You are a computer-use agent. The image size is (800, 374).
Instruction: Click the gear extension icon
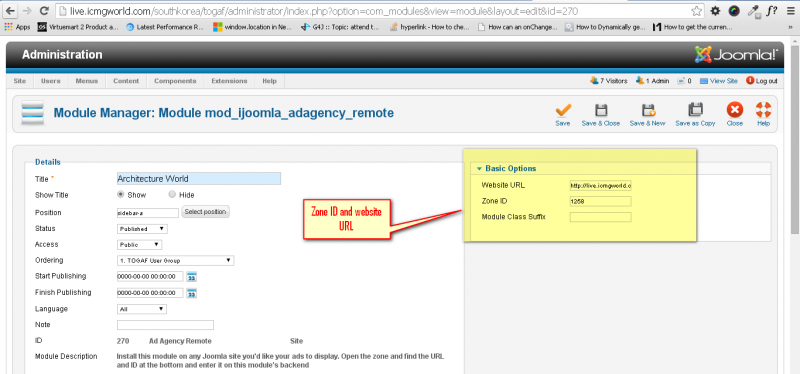(x=716, y=11)
